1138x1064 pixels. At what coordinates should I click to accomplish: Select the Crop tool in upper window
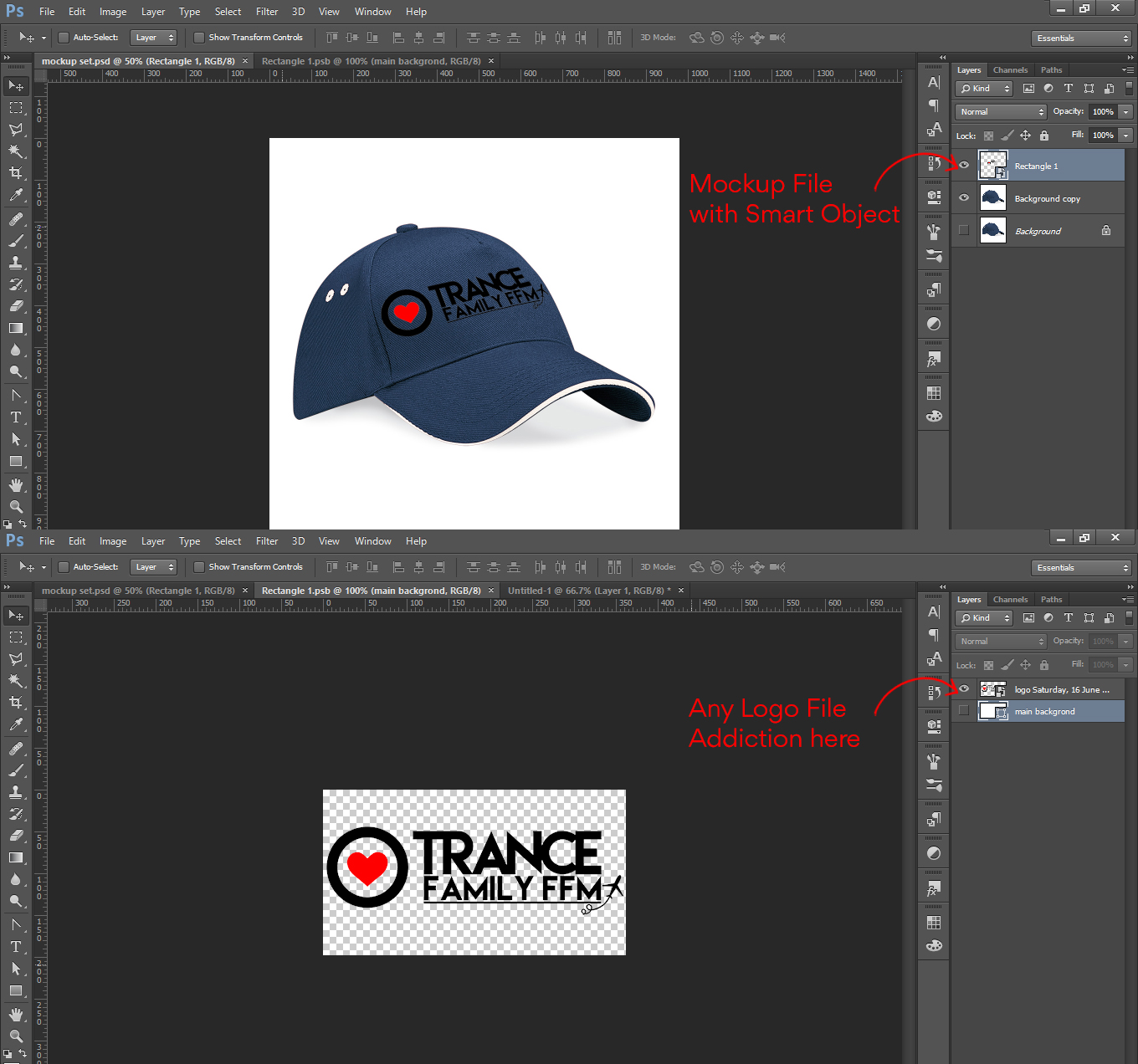click(x=16, y=173)
